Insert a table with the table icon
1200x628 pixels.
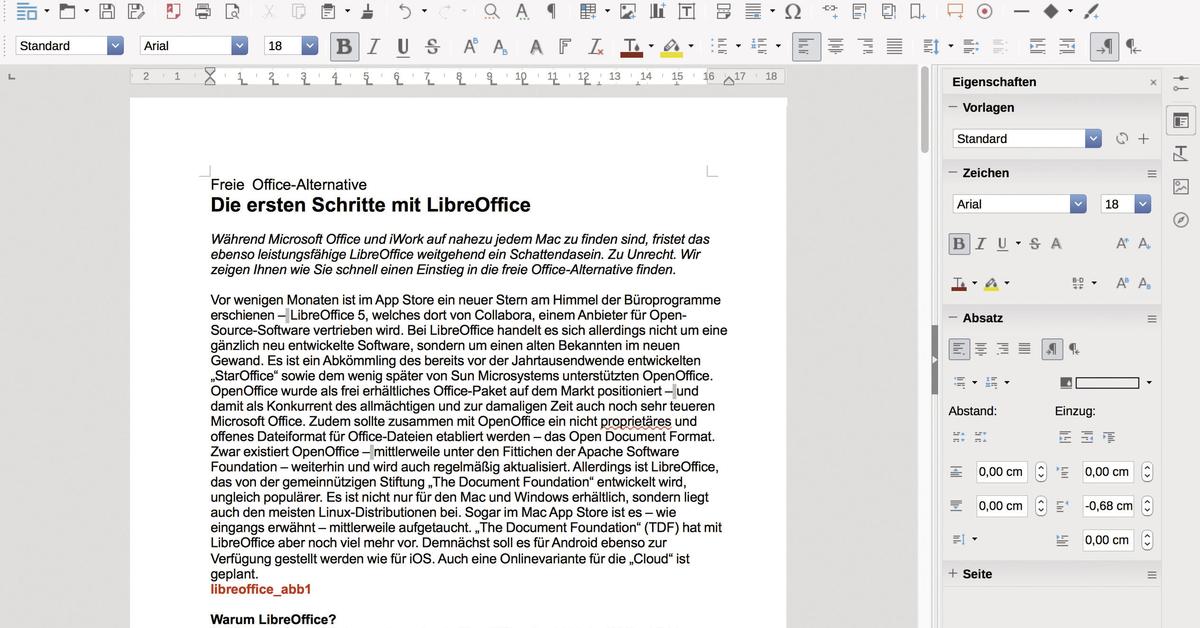[588, 12]
